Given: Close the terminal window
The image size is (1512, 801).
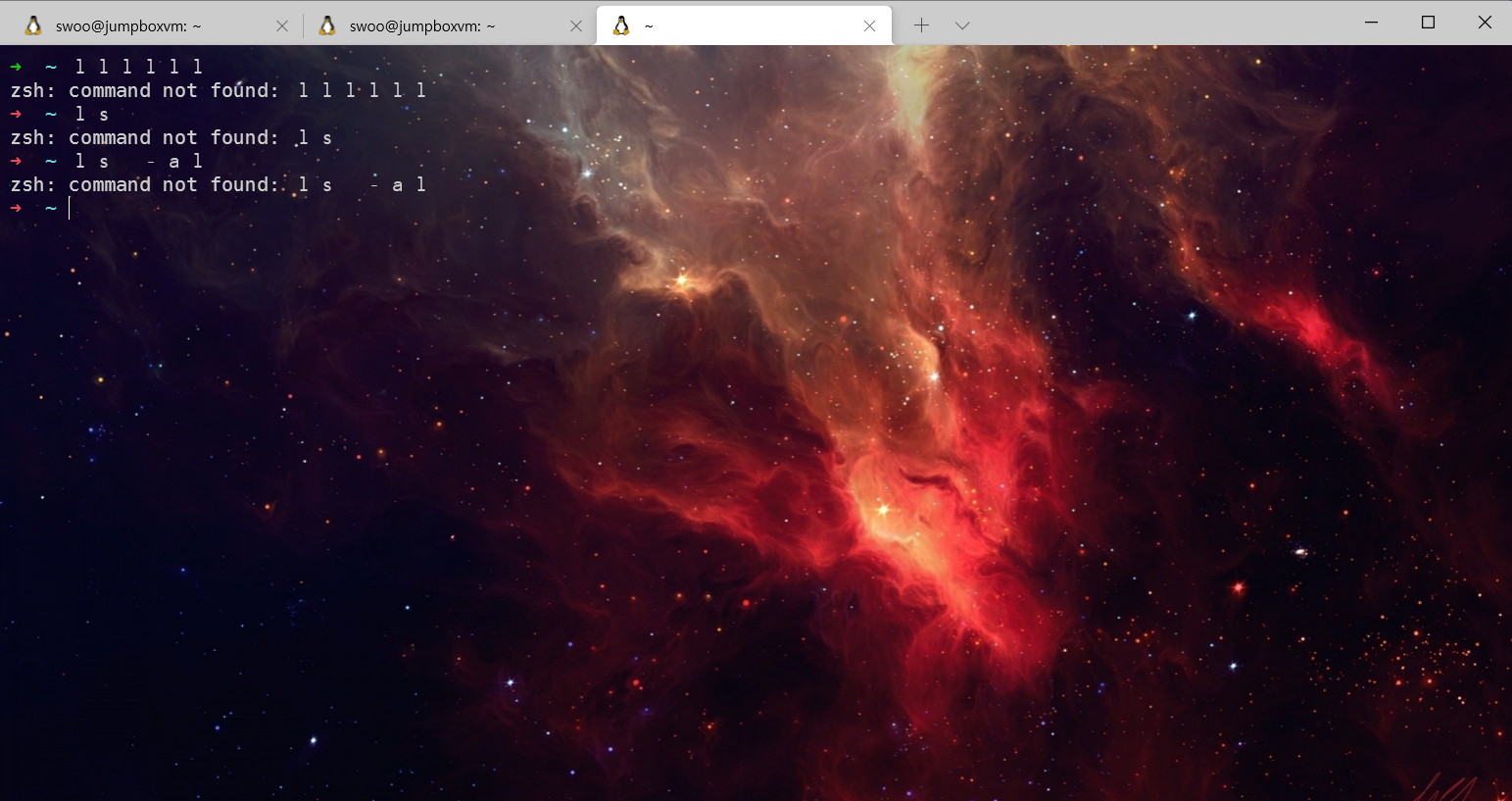Looking at the screenshot, I should (1485, 23).
